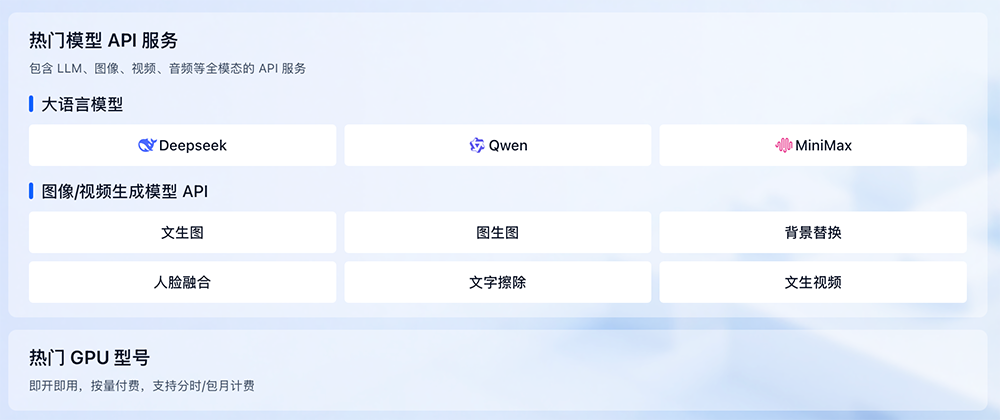
Task: Choose the MiniMax model name text
Action: click(x=823, y=145)
